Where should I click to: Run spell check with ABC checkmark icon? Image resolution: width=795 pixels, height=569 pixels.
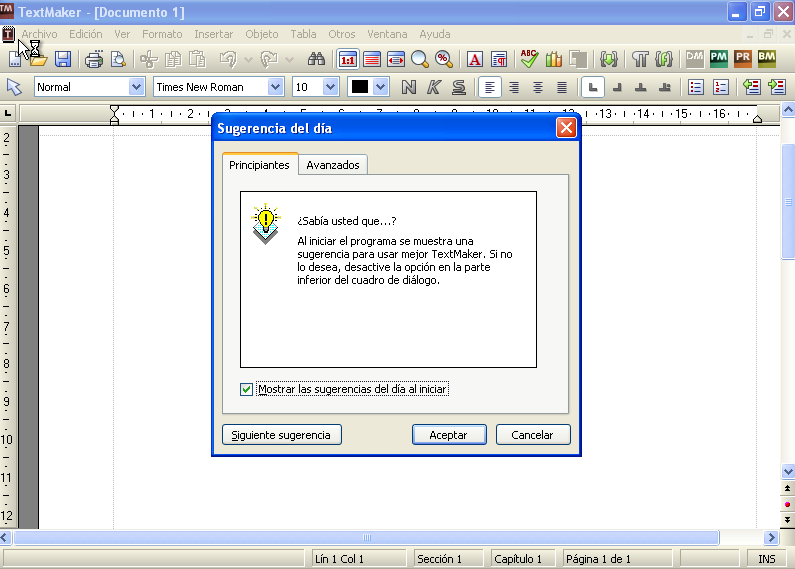point(529,59)
